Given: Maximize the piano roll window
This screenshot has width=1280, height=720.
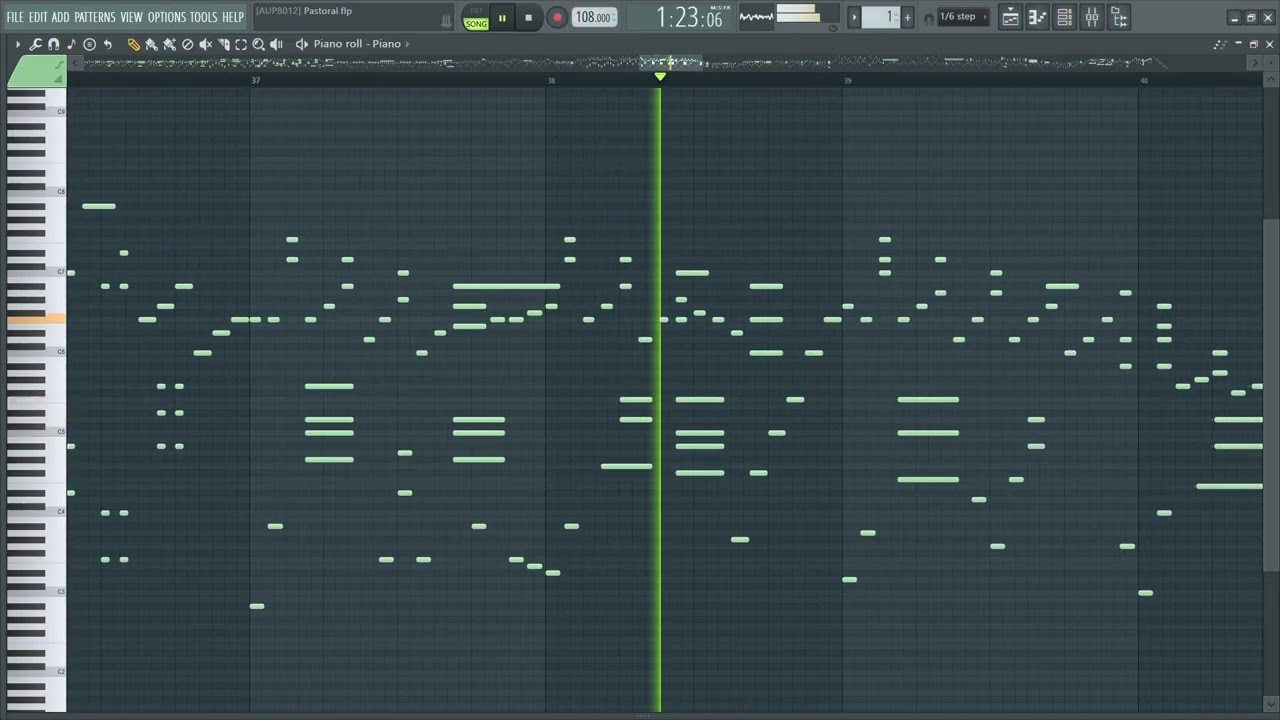Looking at the screenshot, I should (1254, 44).
